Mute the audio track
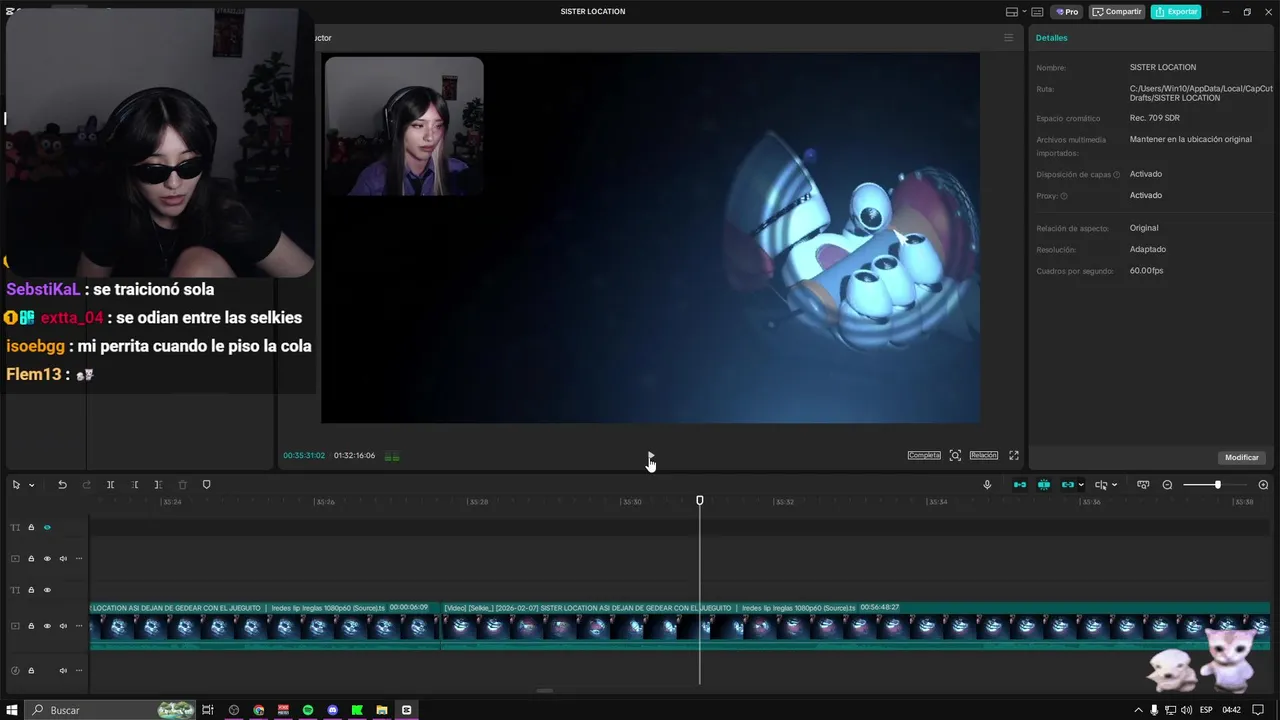Viewport: 1280px width, 720px height. click(63, 670)
